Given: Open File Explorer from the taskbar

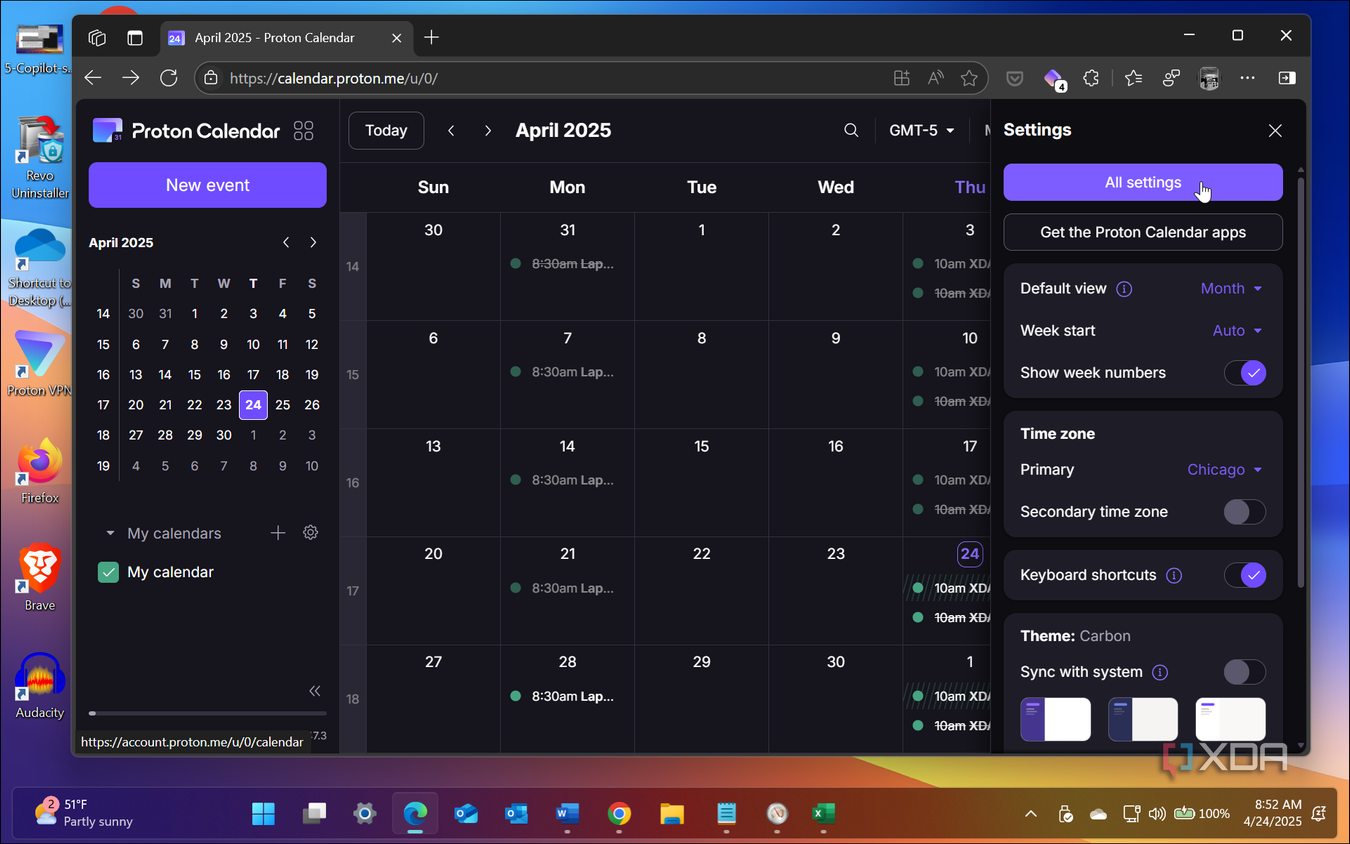Looking at the screenshot, I should [672, 814].
